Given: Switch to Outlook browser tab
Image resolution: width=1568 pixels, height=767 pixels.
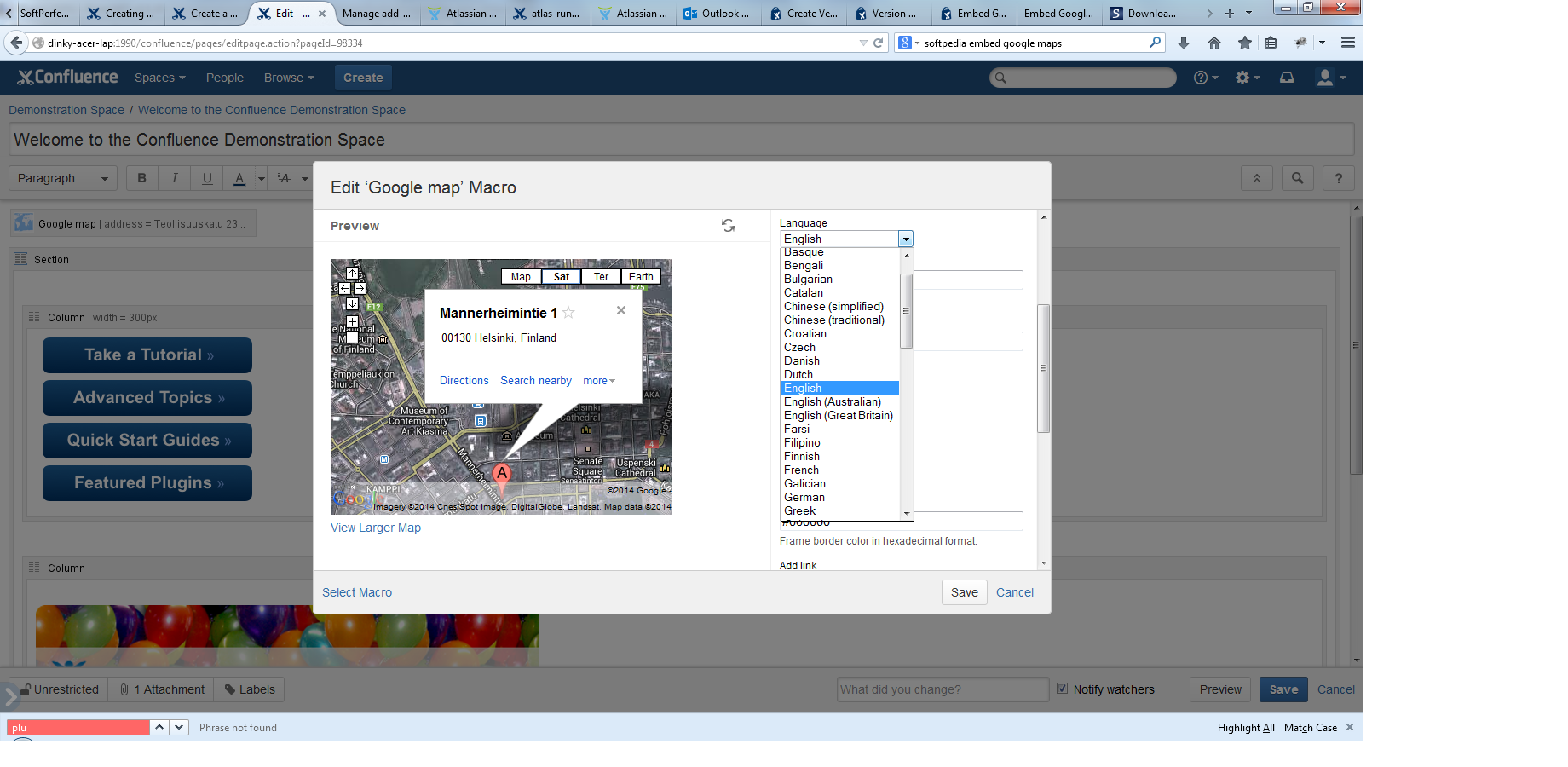Looking at the screenshot, I should click(x=718, y=14).
